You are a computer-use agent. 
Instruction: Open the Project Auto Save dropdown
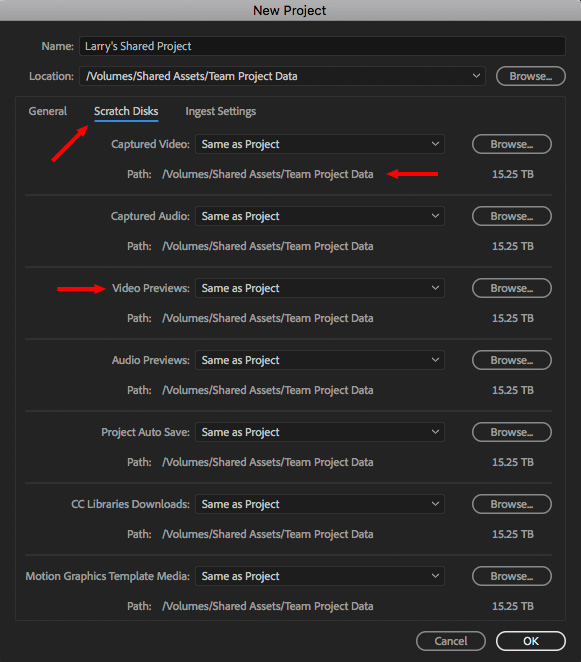point(320,432)
